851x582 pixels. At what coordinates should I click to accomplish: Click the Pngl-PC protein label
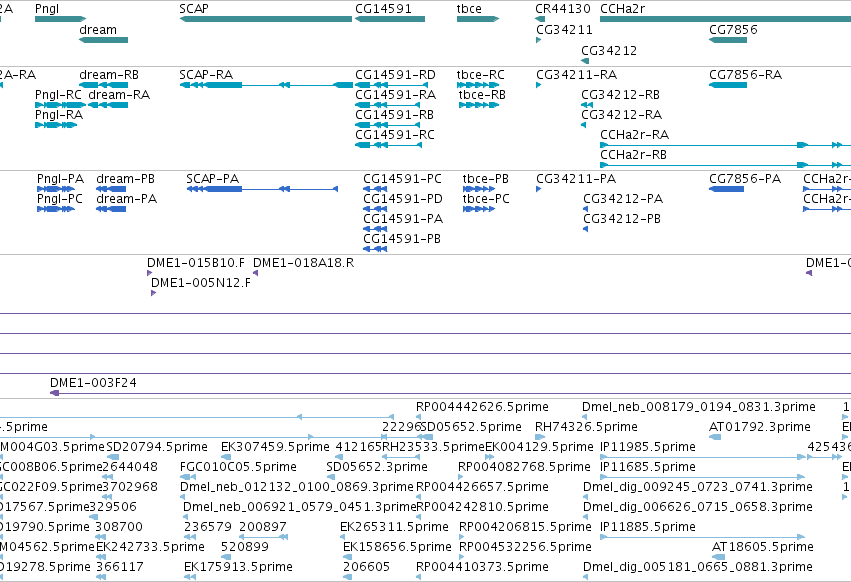[60, 199]
